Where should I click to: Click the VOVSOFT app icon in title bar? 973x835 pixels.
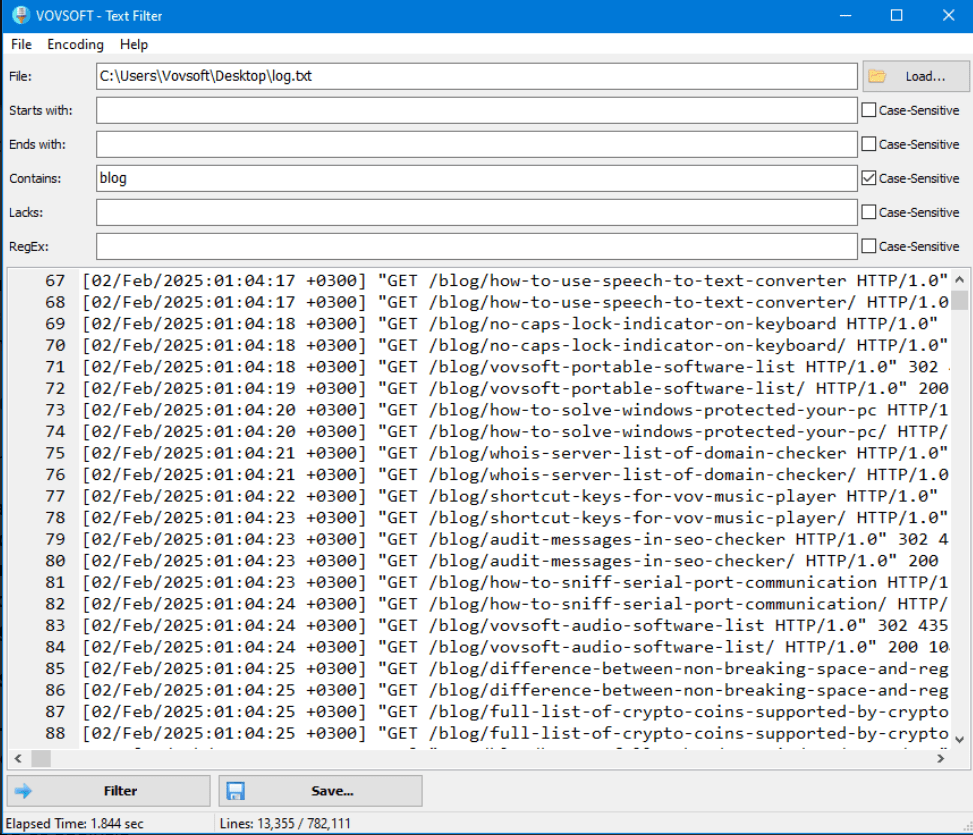tap(20, 15)
